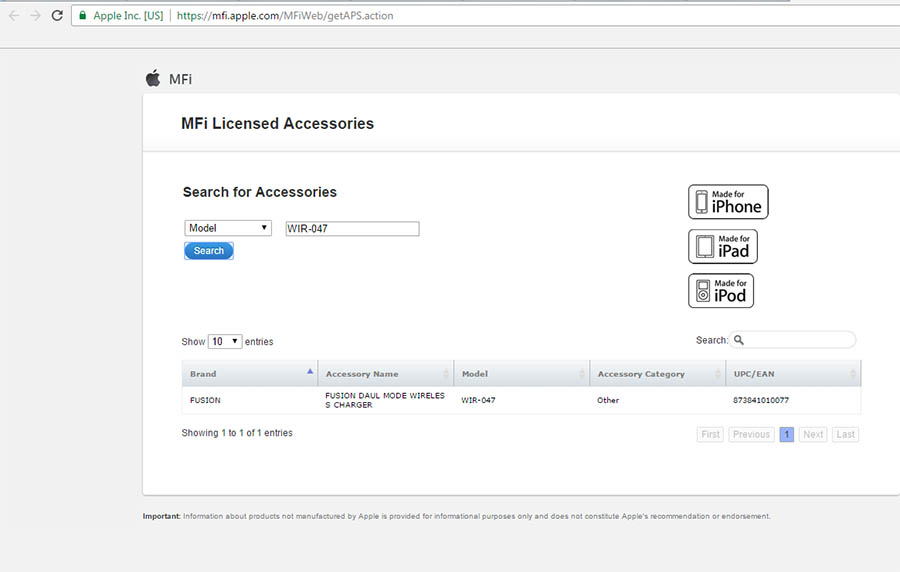This screenshot has width=900, height=572.
Task: Go to the First results page
Action: 710,434
